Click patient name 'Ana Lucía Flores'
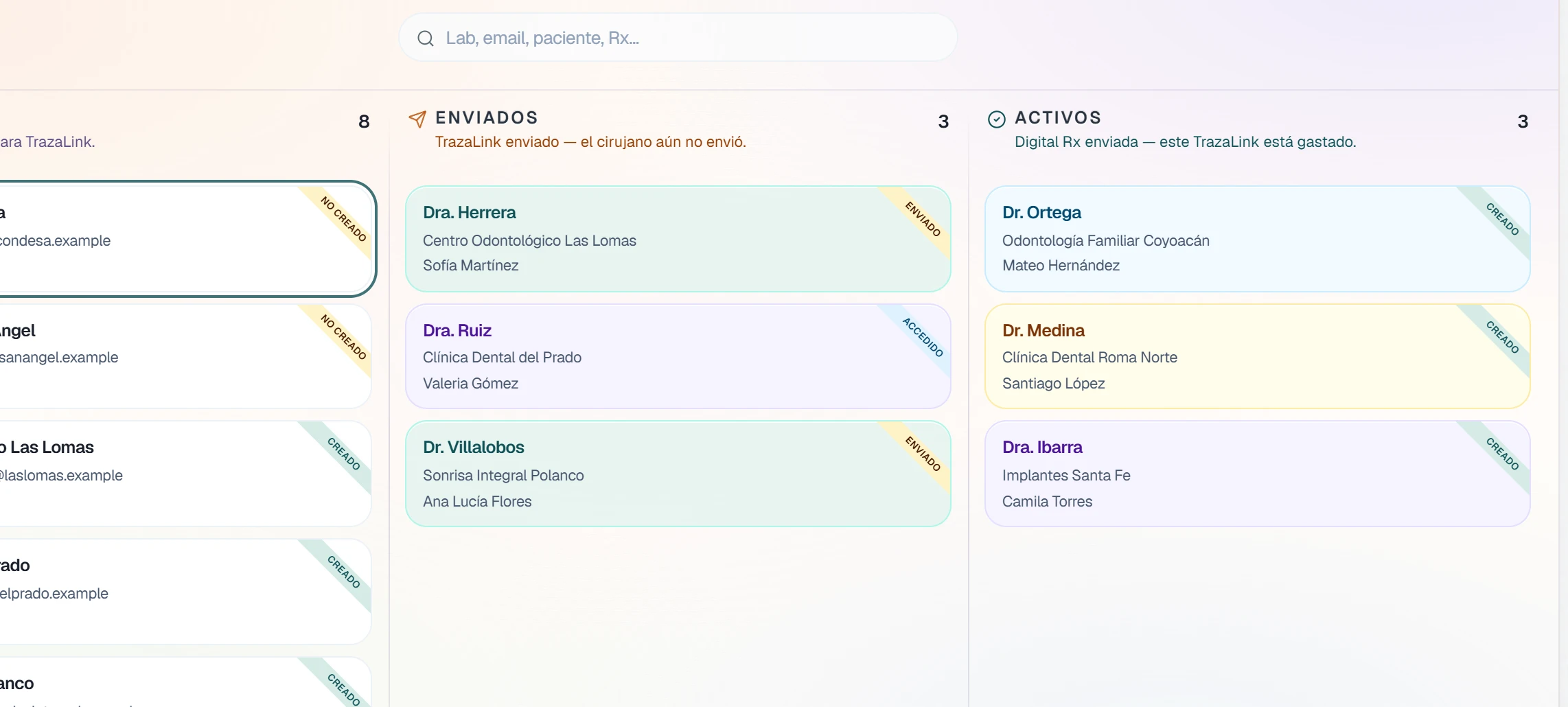Screen dimensions: 1568x707 point(477,501)
